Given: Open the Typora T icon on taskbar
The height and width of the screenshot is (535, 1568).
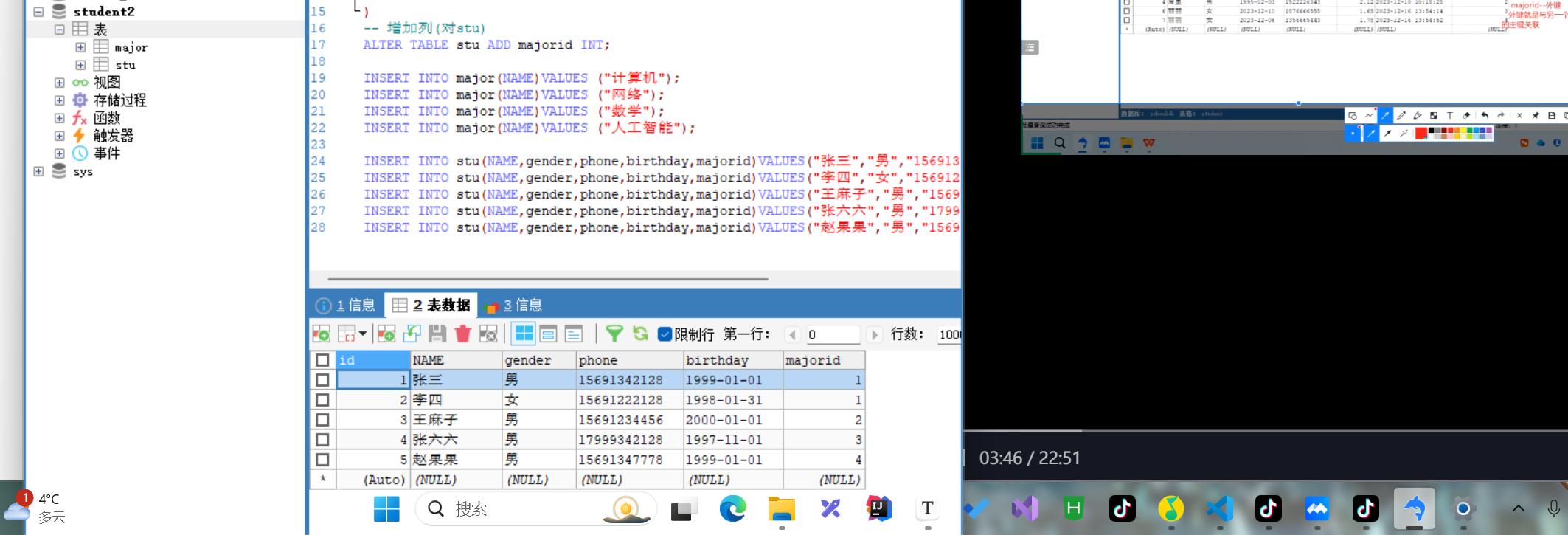Looking at the screenshot, I should tap(928, 508).
